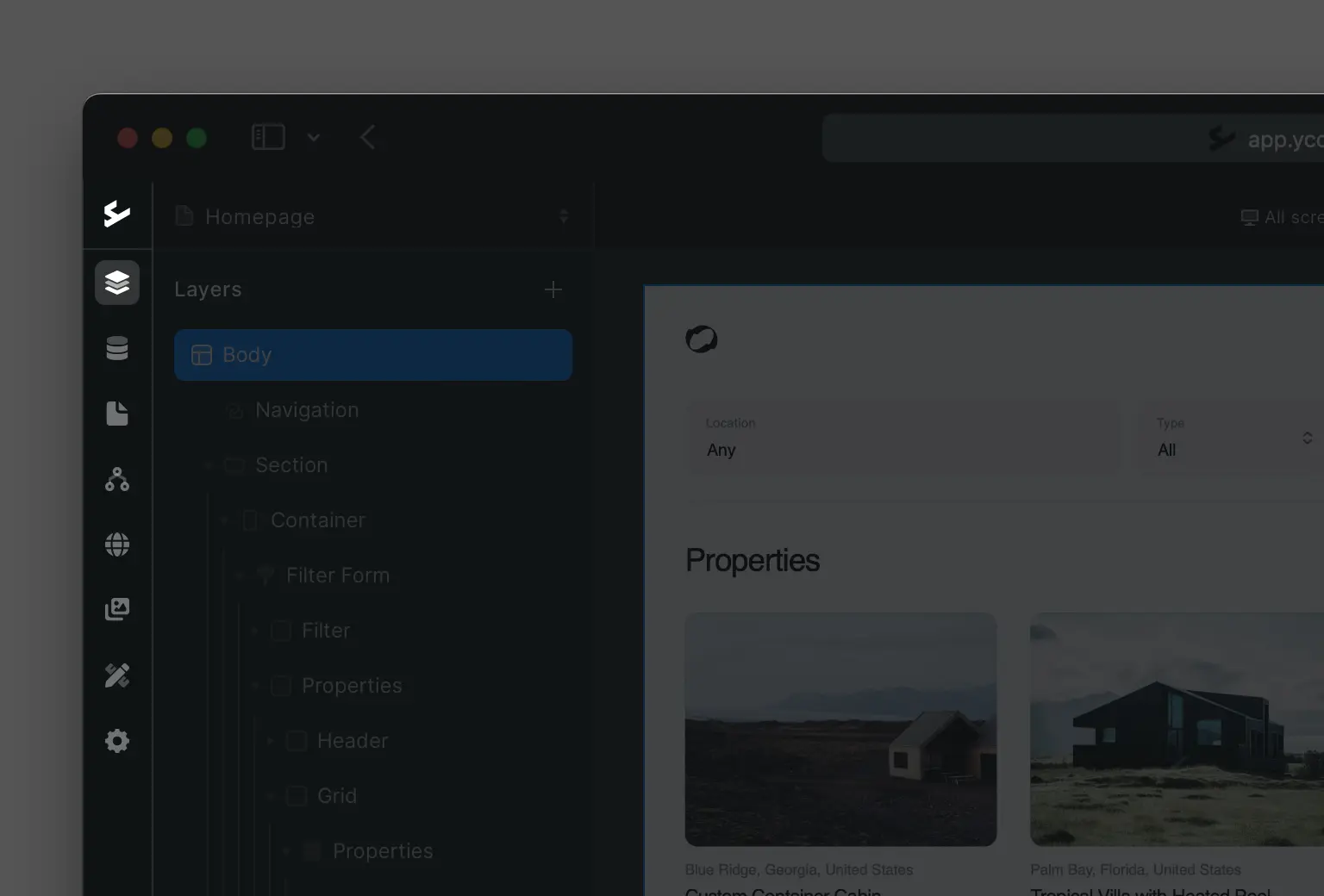Viewport: 1324px width, 896px height.
Task: Open the globe localization icon in sidebar
Action: click(x=117, y=544)
